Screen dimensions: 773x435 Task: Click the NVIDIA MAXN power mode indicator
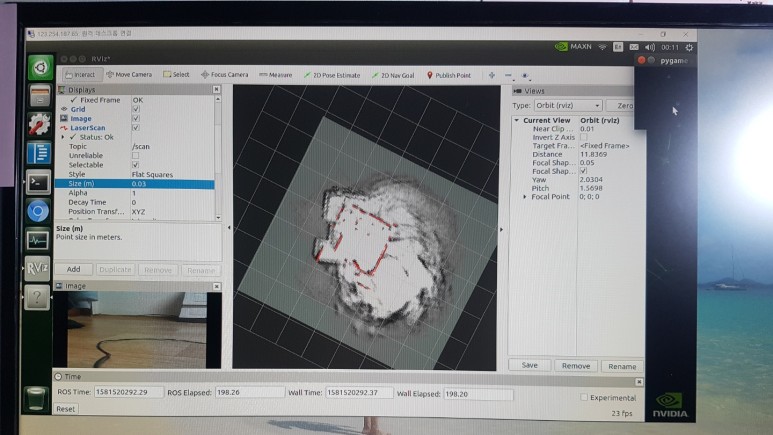coord(574,46)
